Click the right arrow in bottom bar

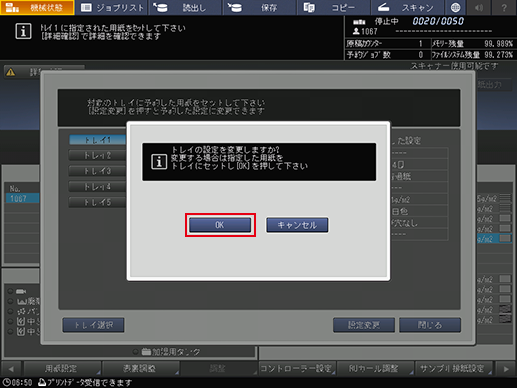tap(506, 369)
